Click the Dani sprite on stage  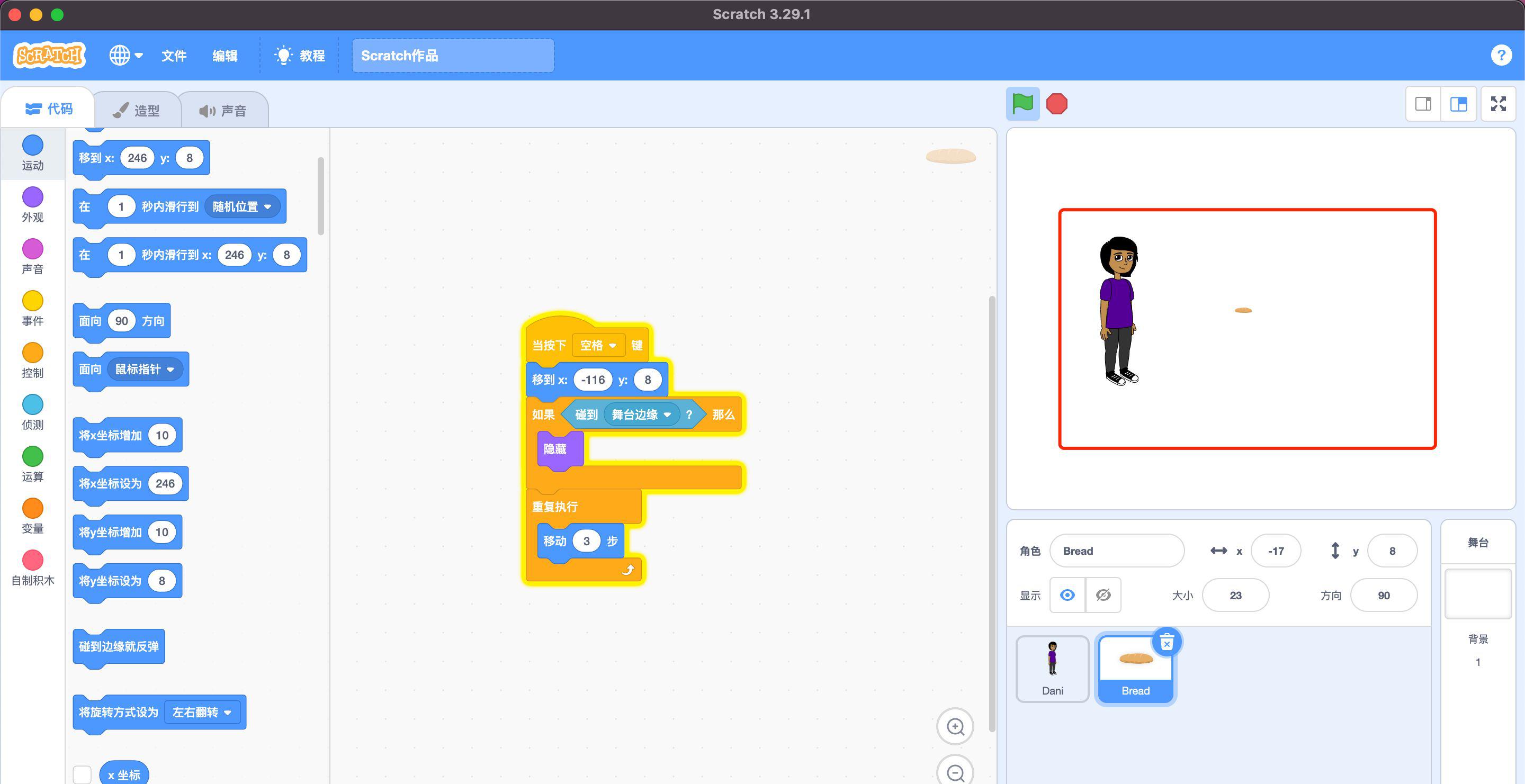tap(1118, 311)
